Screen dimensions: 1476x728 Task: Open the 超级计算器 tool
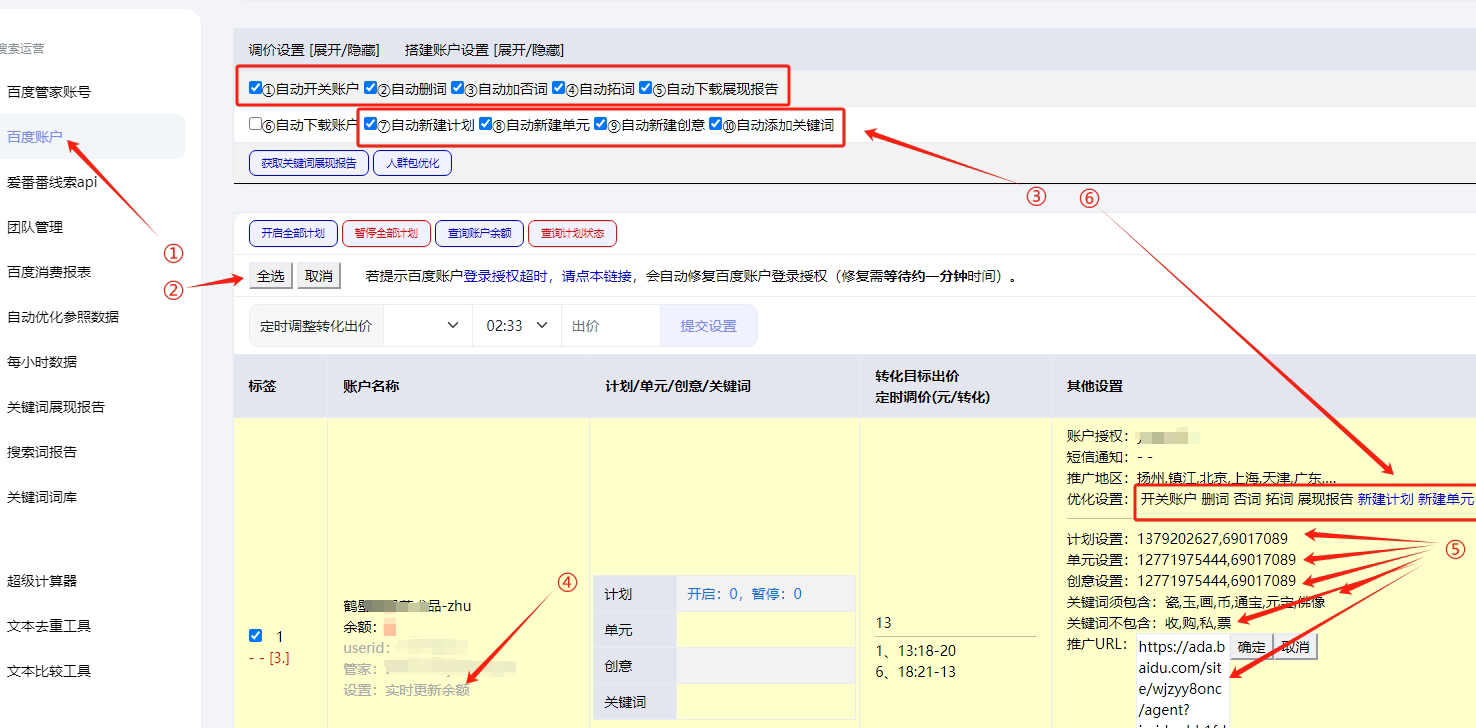(x=42, y=581)
